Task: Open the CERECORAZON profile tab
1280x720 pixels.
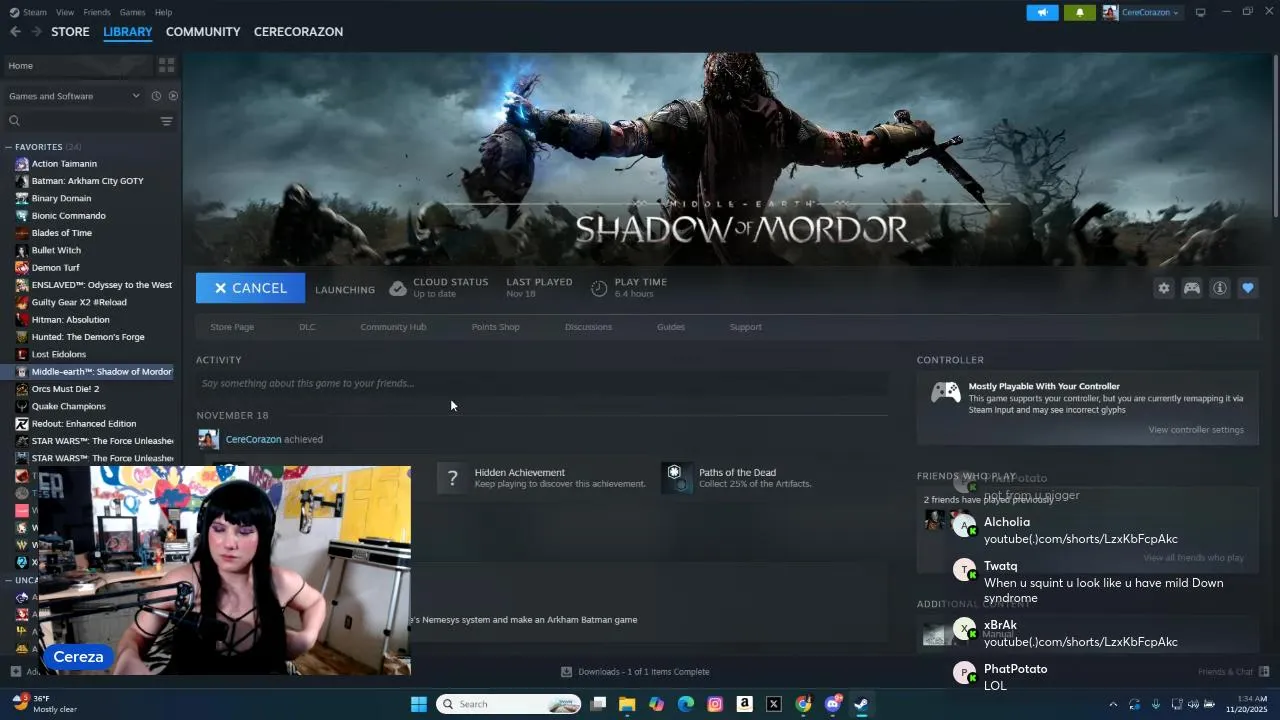Action: [298, 32]
